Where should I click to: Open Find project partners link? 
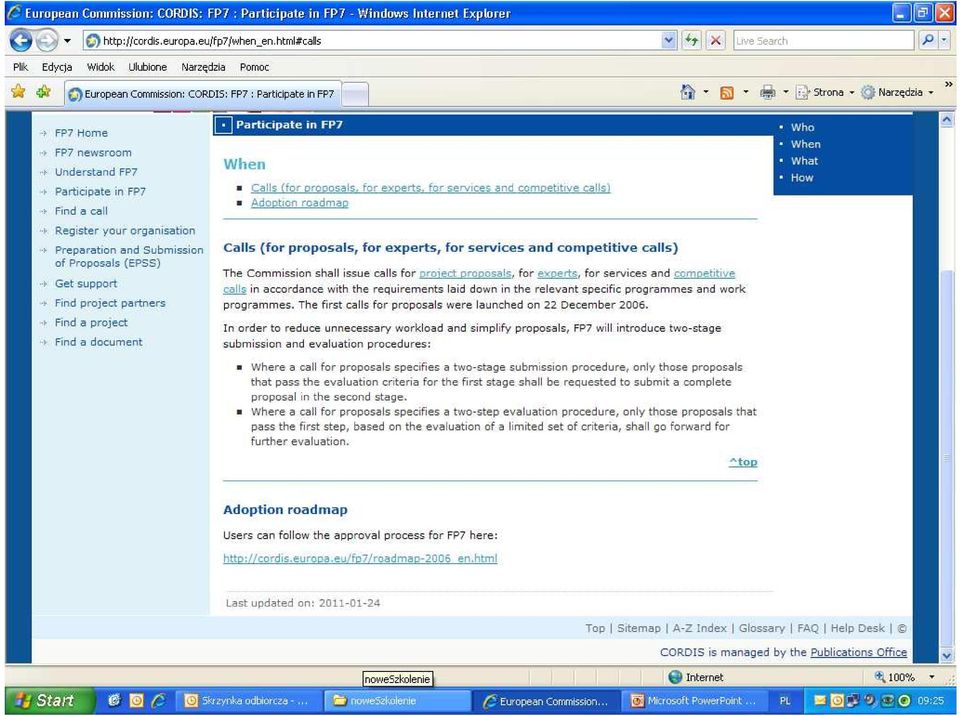coord(110,303)
